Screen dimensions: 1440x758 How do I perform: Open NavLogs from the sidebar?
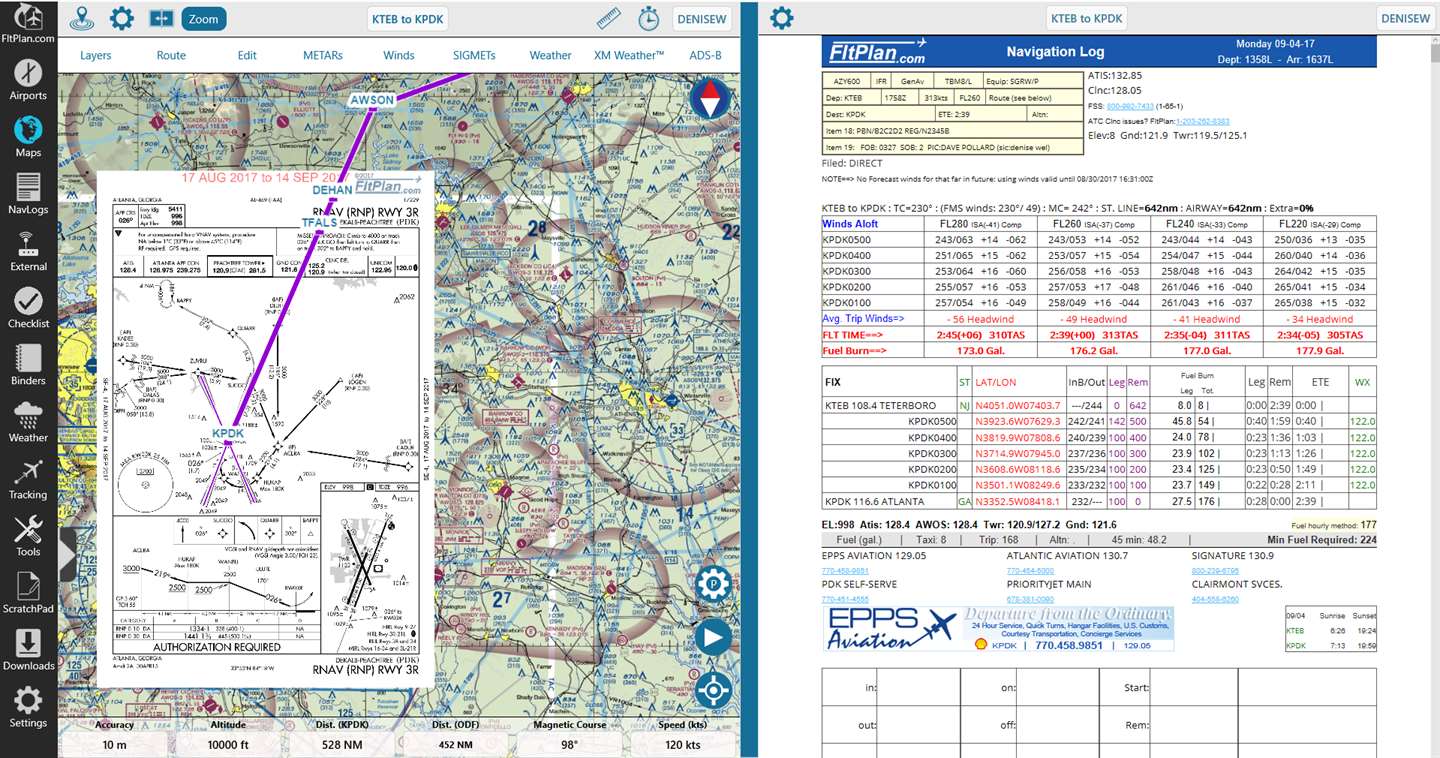[x=28, y=195]
